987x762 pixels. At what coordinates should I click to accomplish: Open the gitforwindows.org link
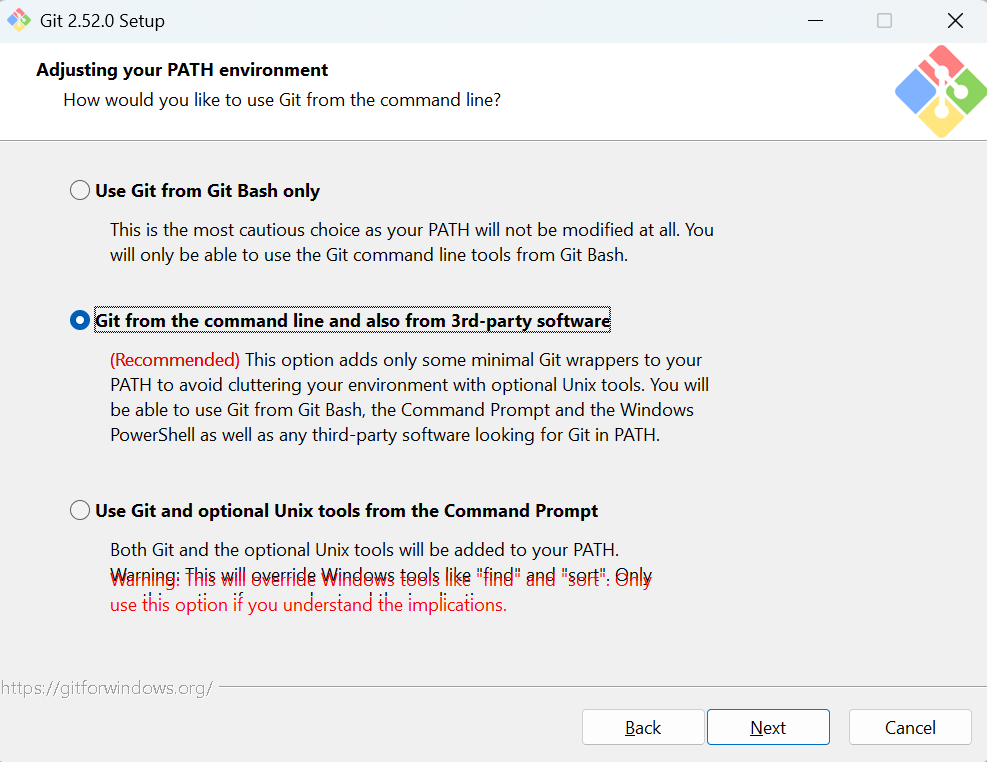pos(107,688)
